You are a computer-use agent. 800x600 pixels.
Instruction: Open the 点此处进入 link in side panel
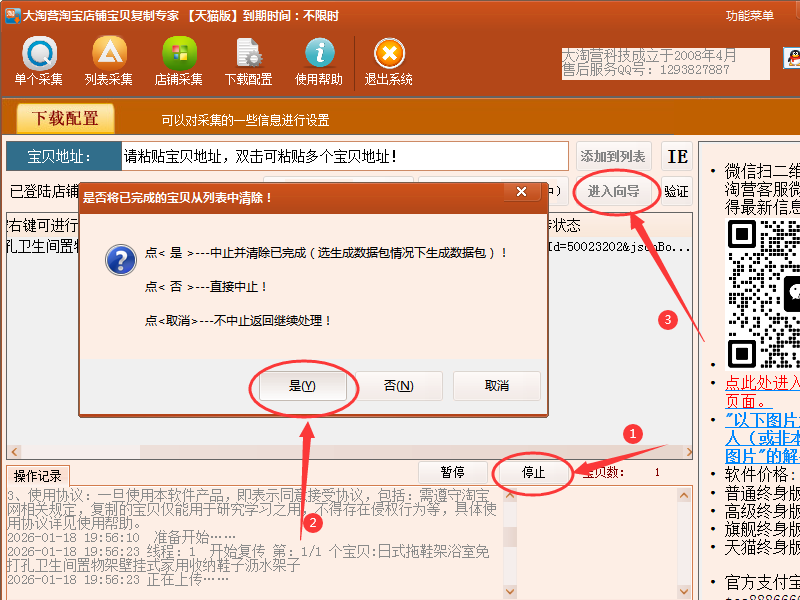point(762,382)
